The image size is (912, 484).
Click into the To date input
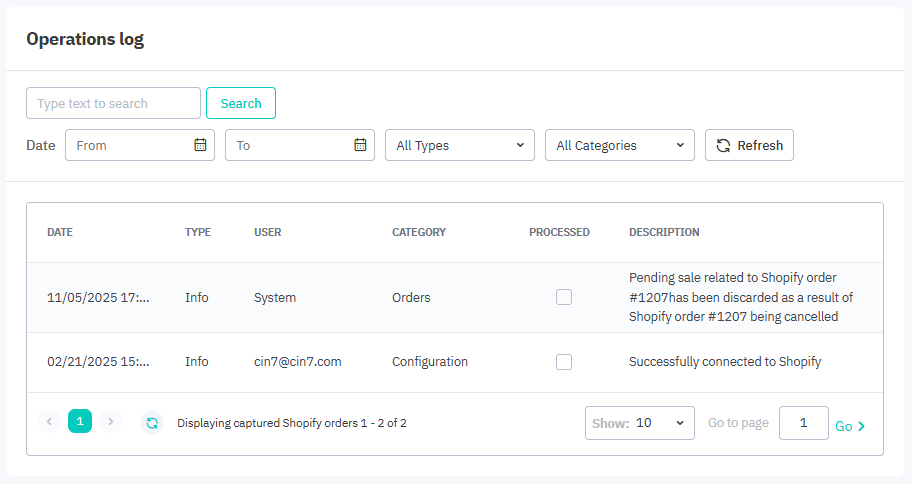290,145
